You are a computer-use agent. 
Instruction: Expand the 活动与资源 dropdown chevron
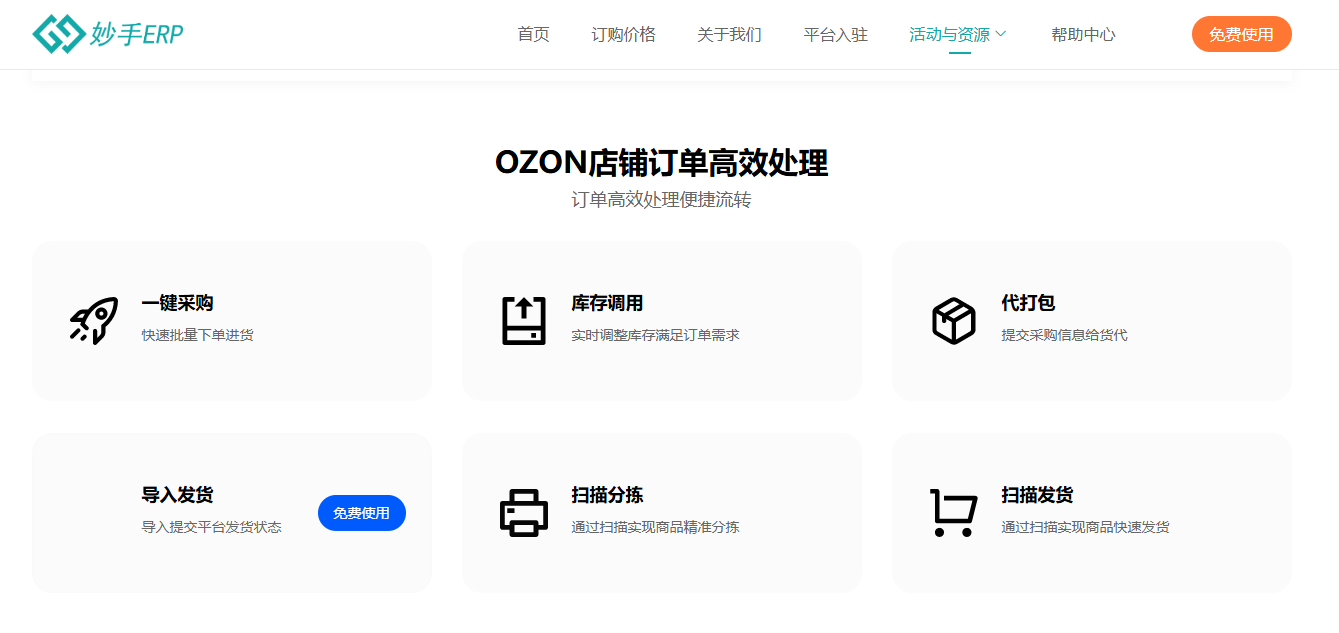(1001, 34)
